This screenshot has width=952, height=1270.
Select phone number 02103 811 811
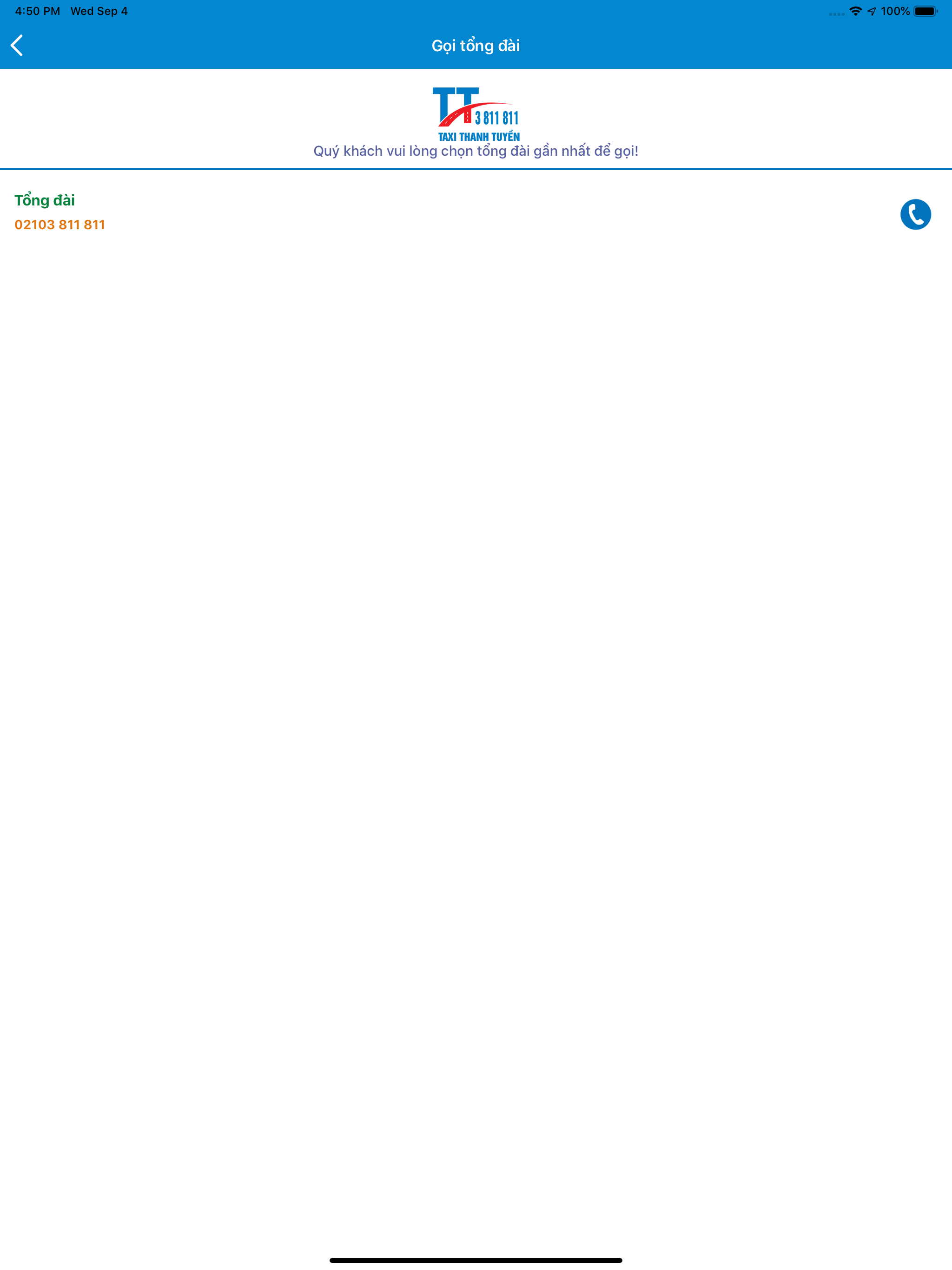coord(59,225)
